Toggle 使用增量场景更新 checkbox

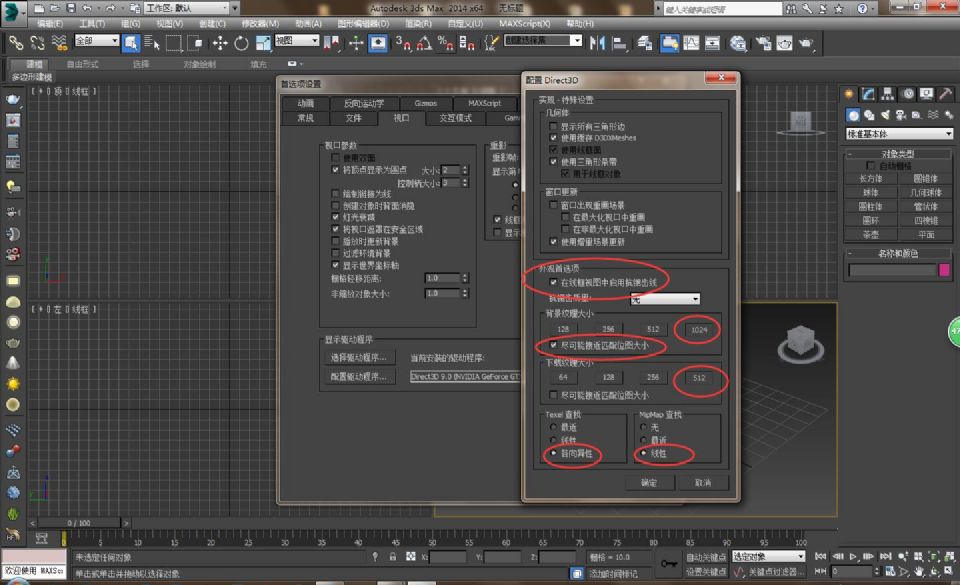(553, 242)
